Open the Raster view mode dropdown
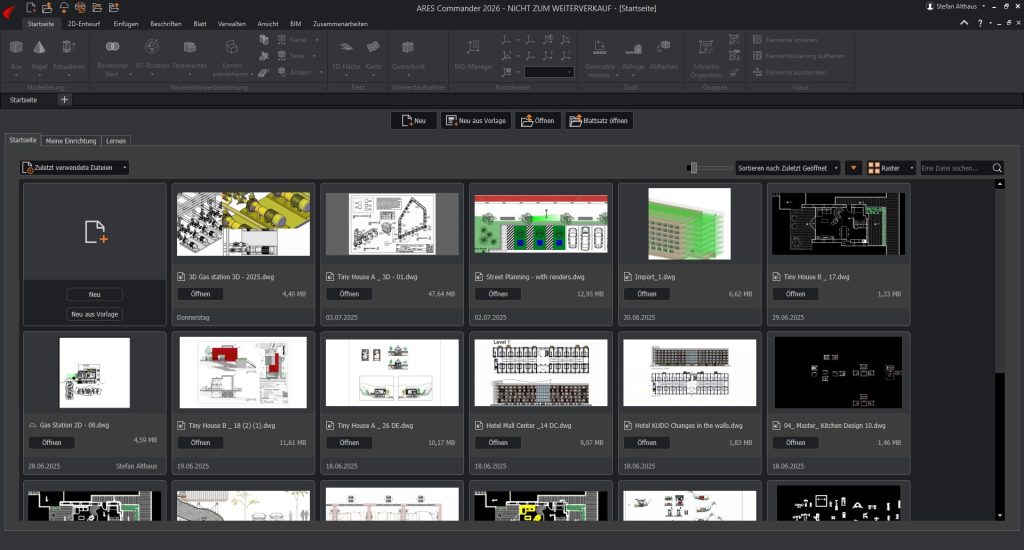 pos(891,169)
